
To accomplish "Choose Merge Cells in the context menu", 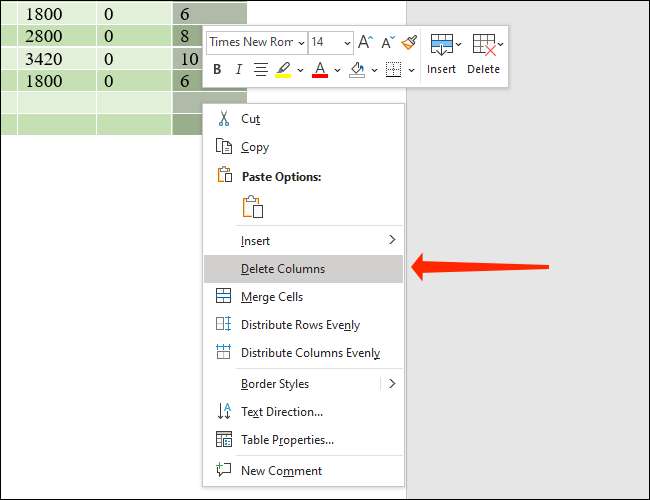I will point(272,297).
